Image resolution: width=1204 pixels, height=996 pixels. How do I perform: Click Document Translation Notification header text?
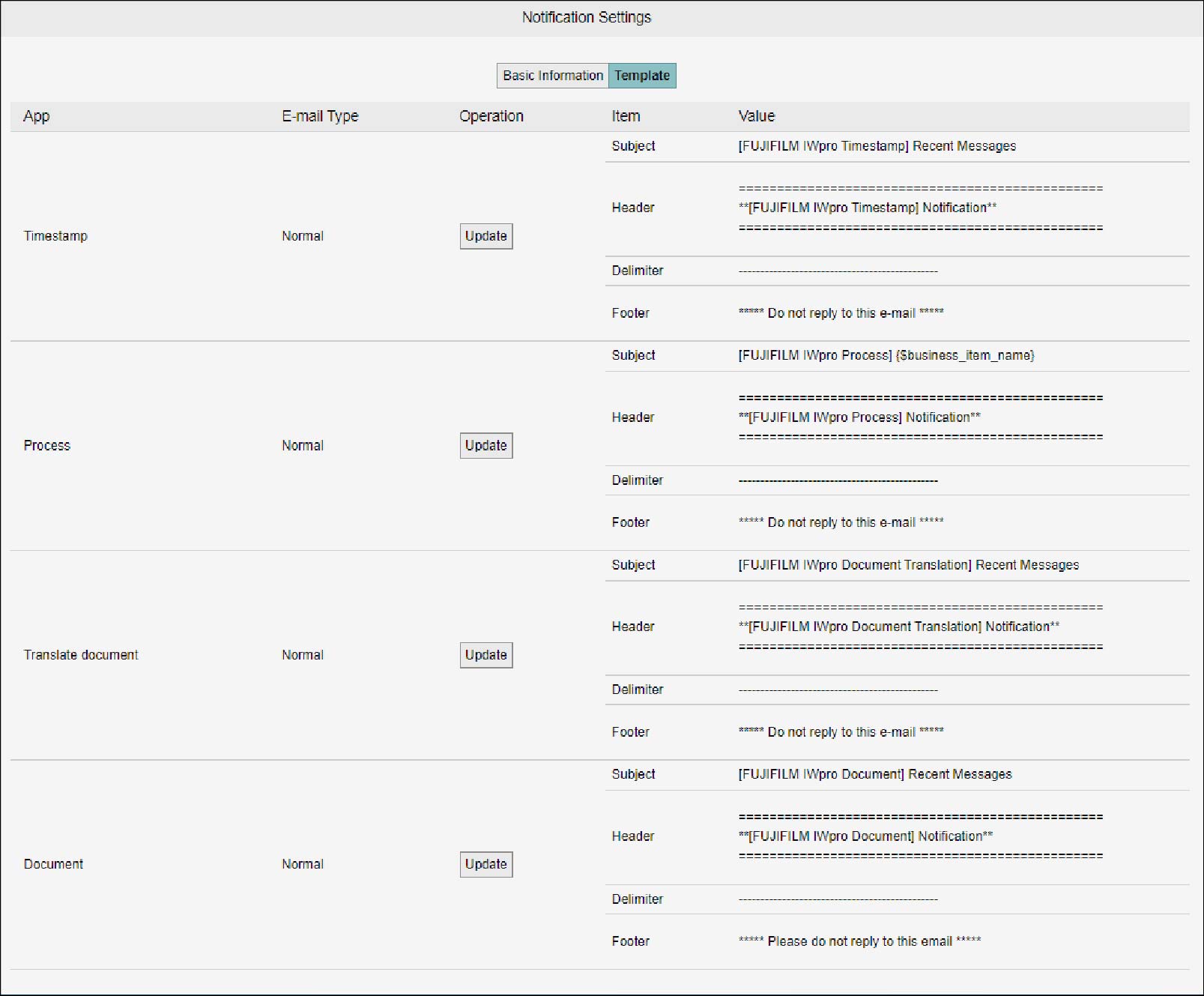click(899, 627)
